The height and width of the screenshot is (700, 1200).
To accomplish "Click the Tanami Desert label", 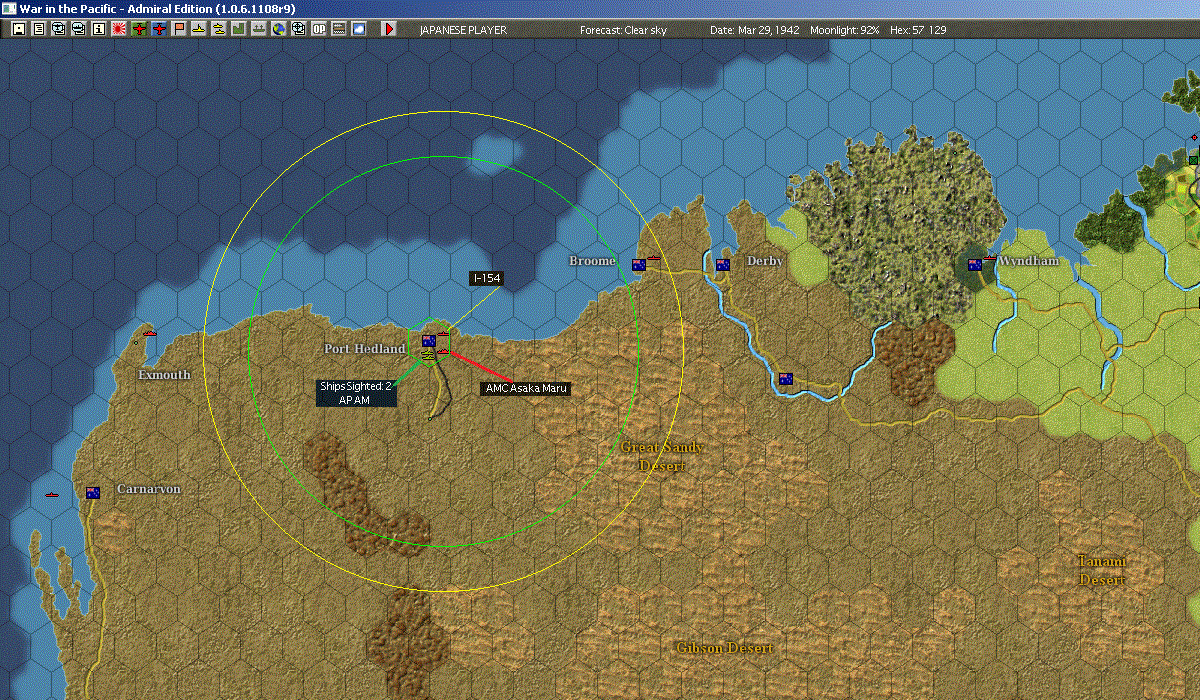I will 1102,570.
